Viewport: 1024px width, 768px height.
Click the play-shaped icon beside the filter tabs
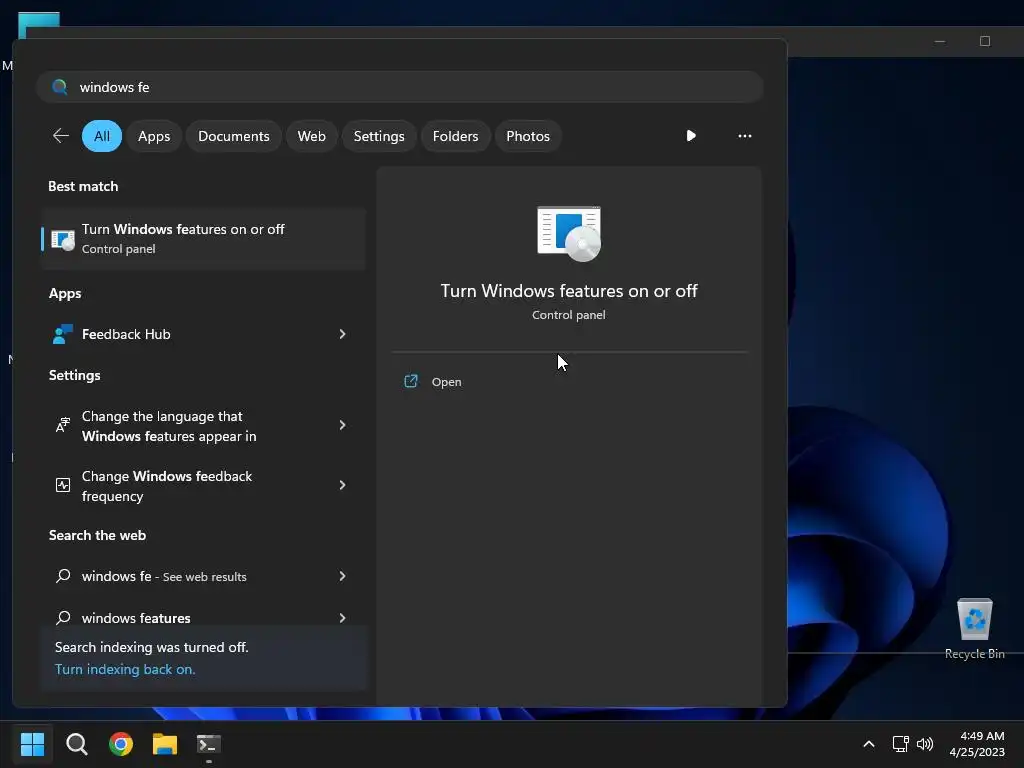(691, 136)
